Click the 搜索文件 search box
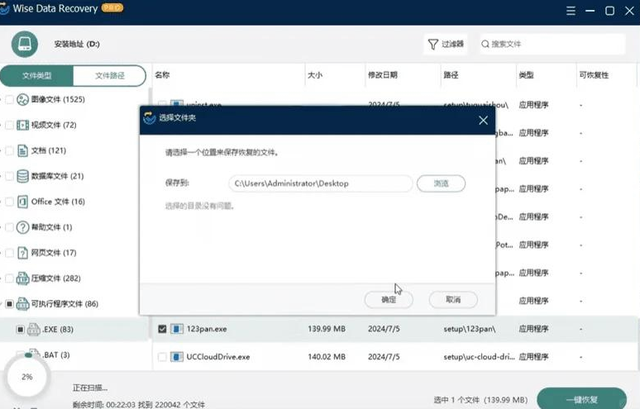 click(552, 44)
